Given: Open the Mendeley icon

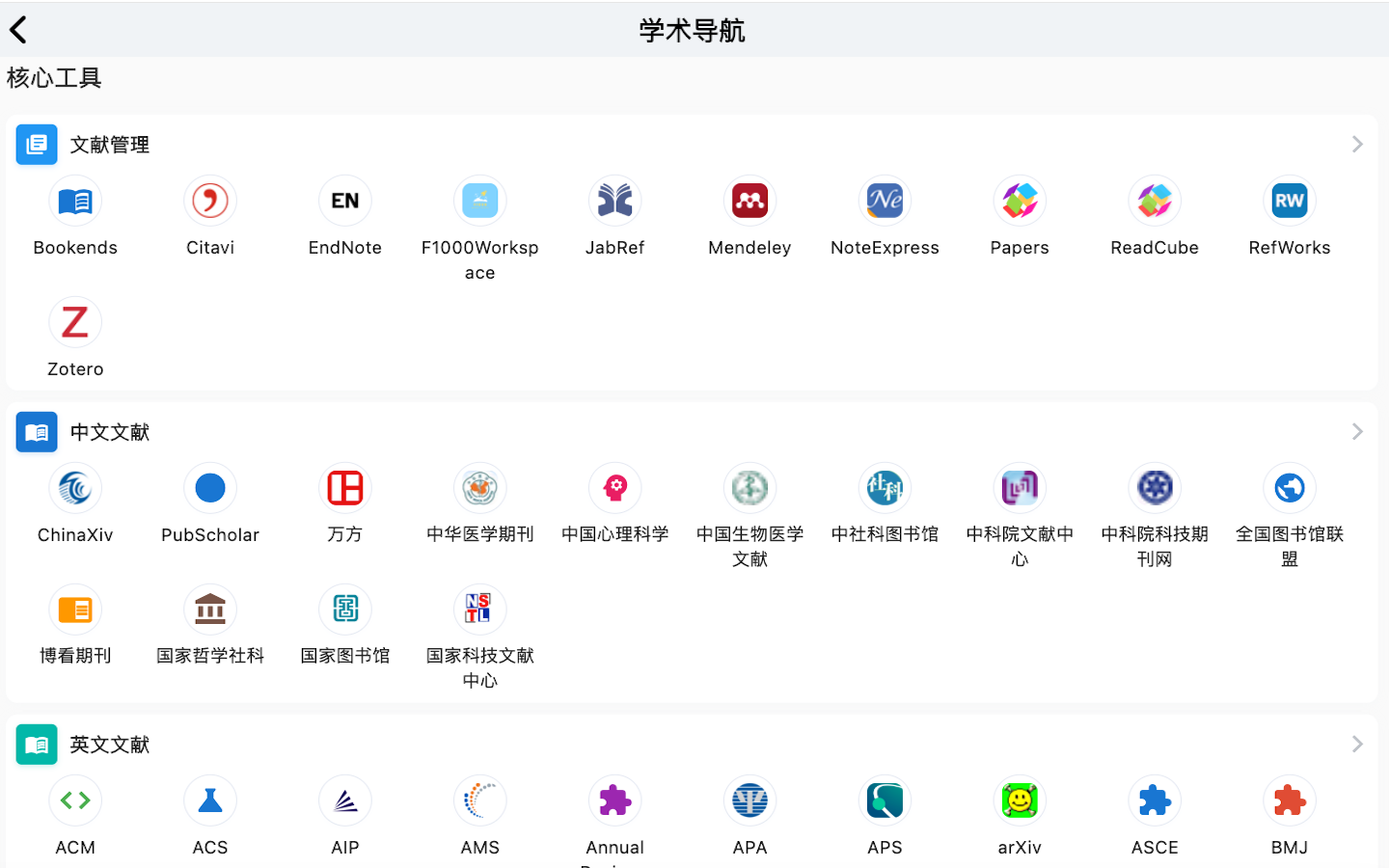Looking at the screenshot, I should pos(749,201).
